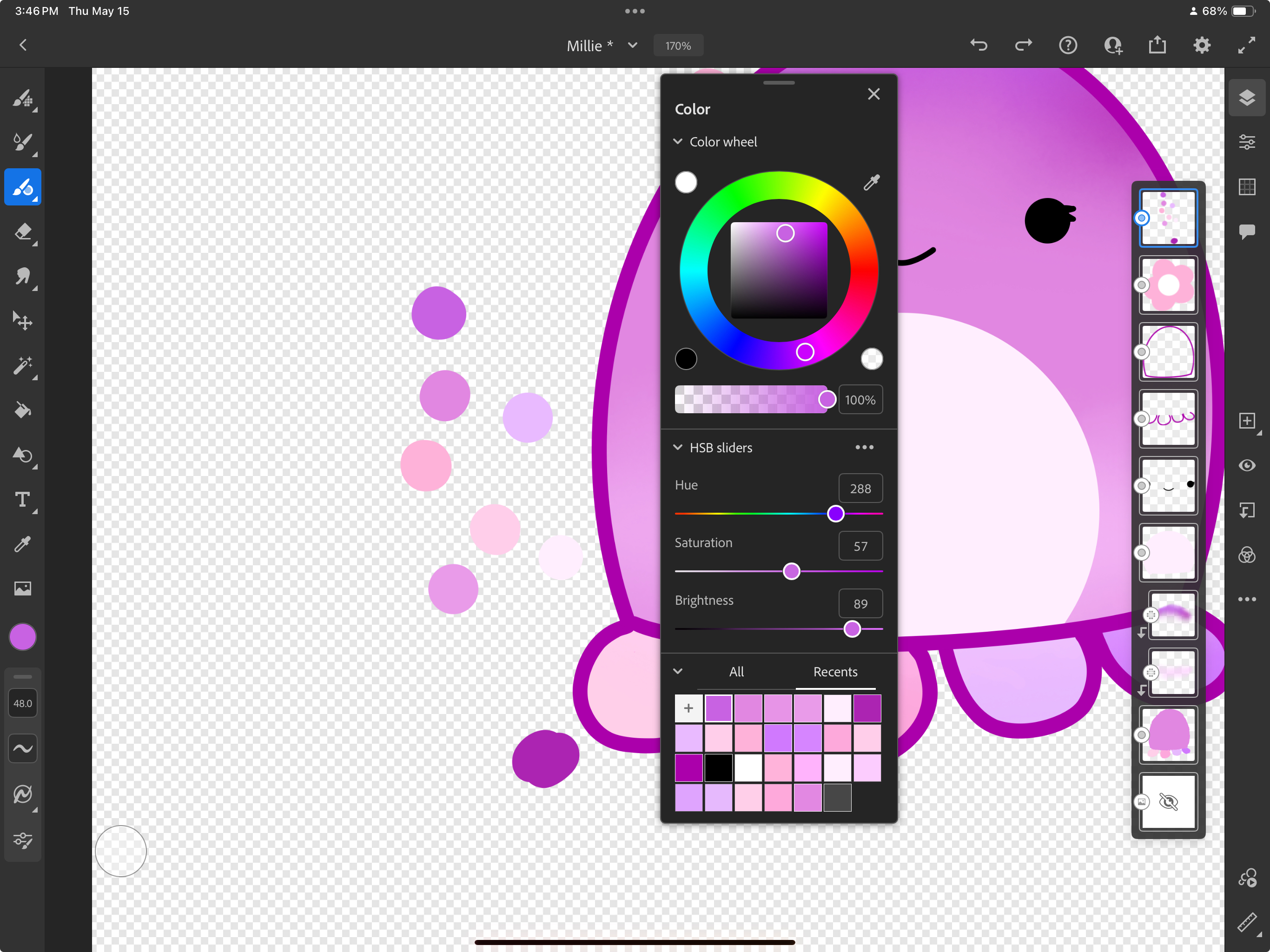
Task: Open the ruler tool icon
Action: pos(1246,923)
